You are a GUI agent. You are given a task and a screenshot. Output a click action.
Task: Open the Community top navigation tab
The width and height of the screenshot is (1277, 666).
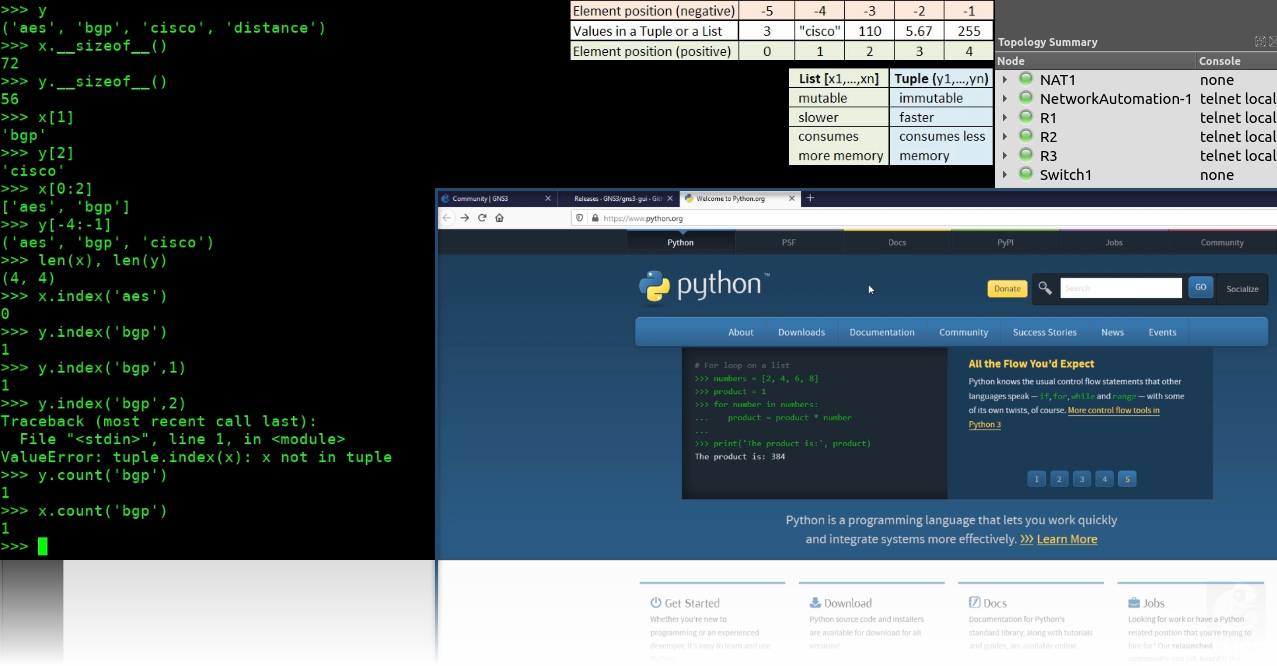(x=1222, y=242)
